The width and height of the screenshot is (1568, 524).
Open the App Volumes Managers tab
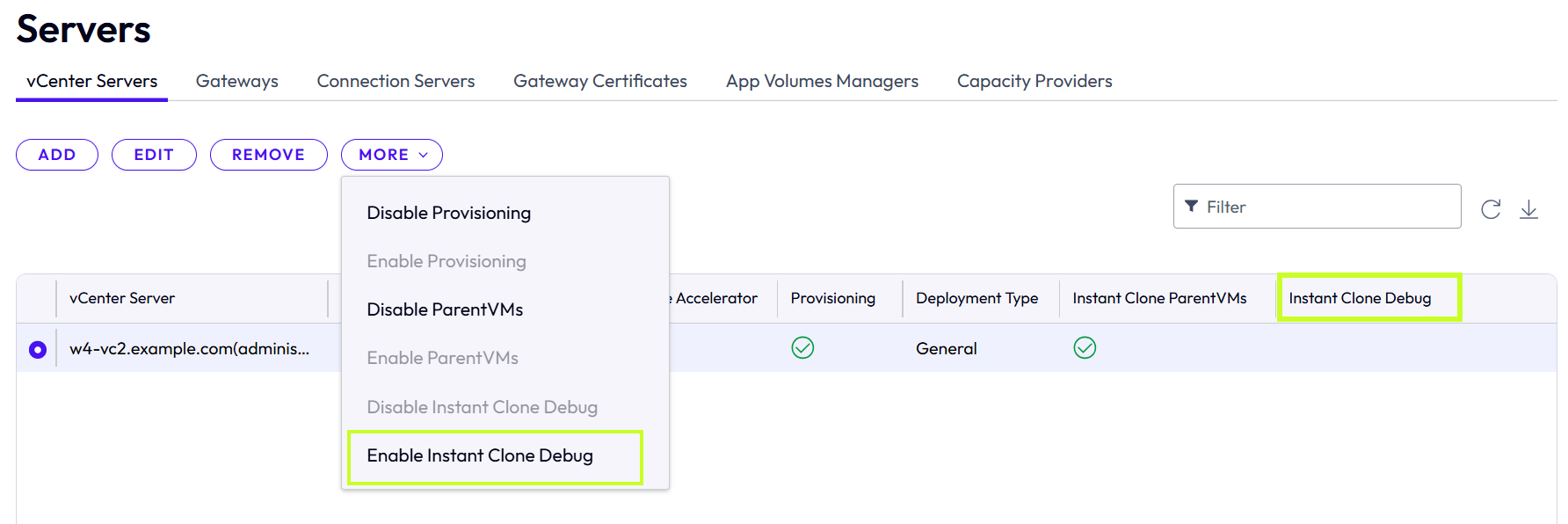822,81
